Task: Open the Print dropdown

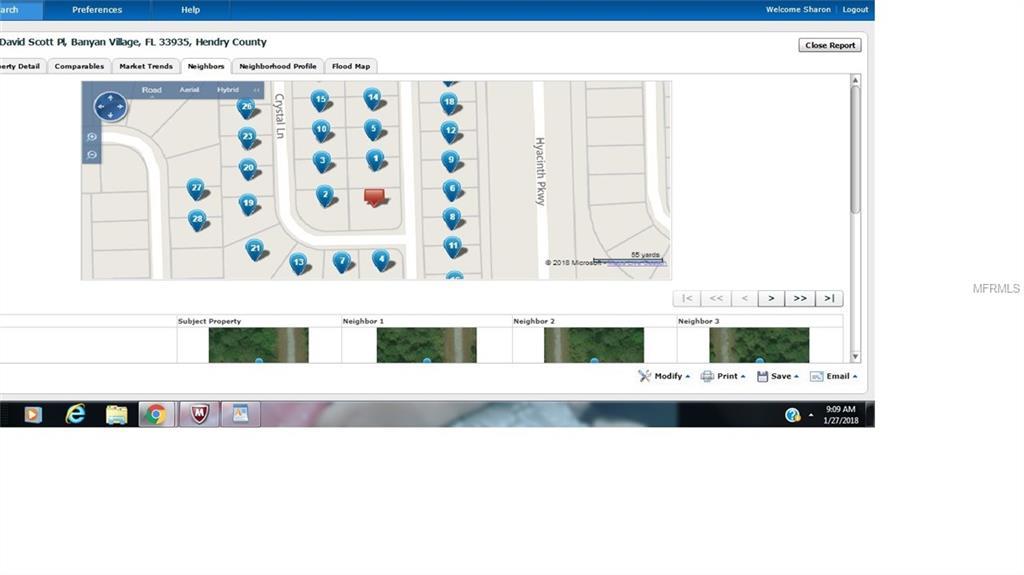Action: coord(723,376)
